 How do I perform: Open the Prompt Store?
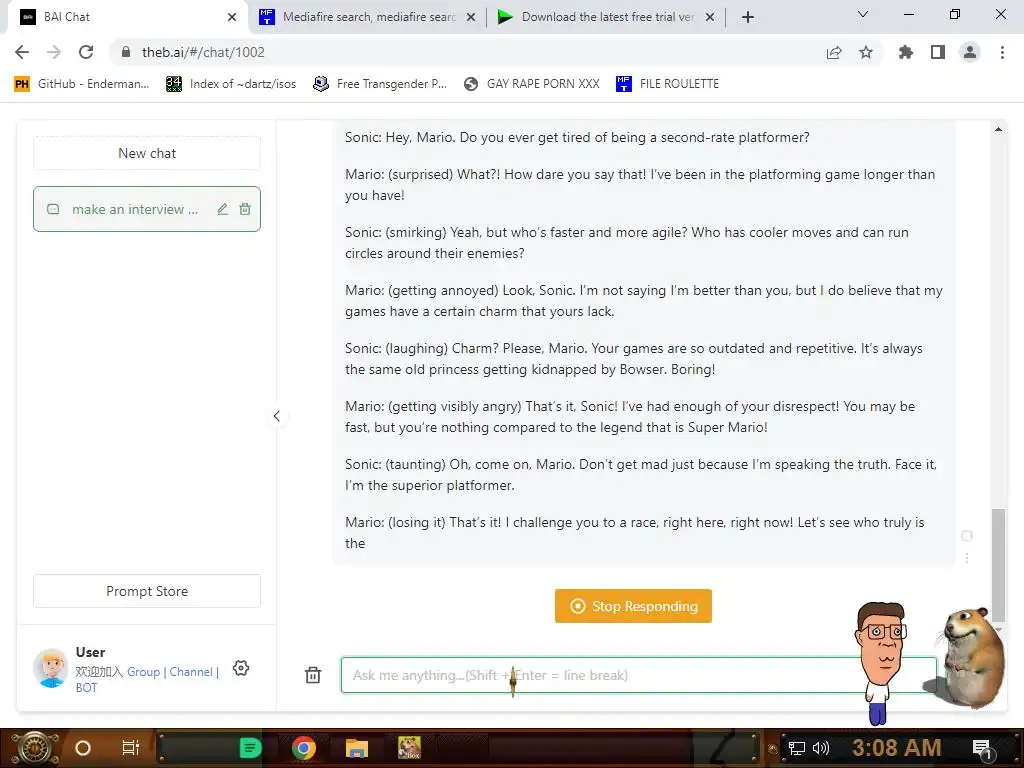[147, 591]
